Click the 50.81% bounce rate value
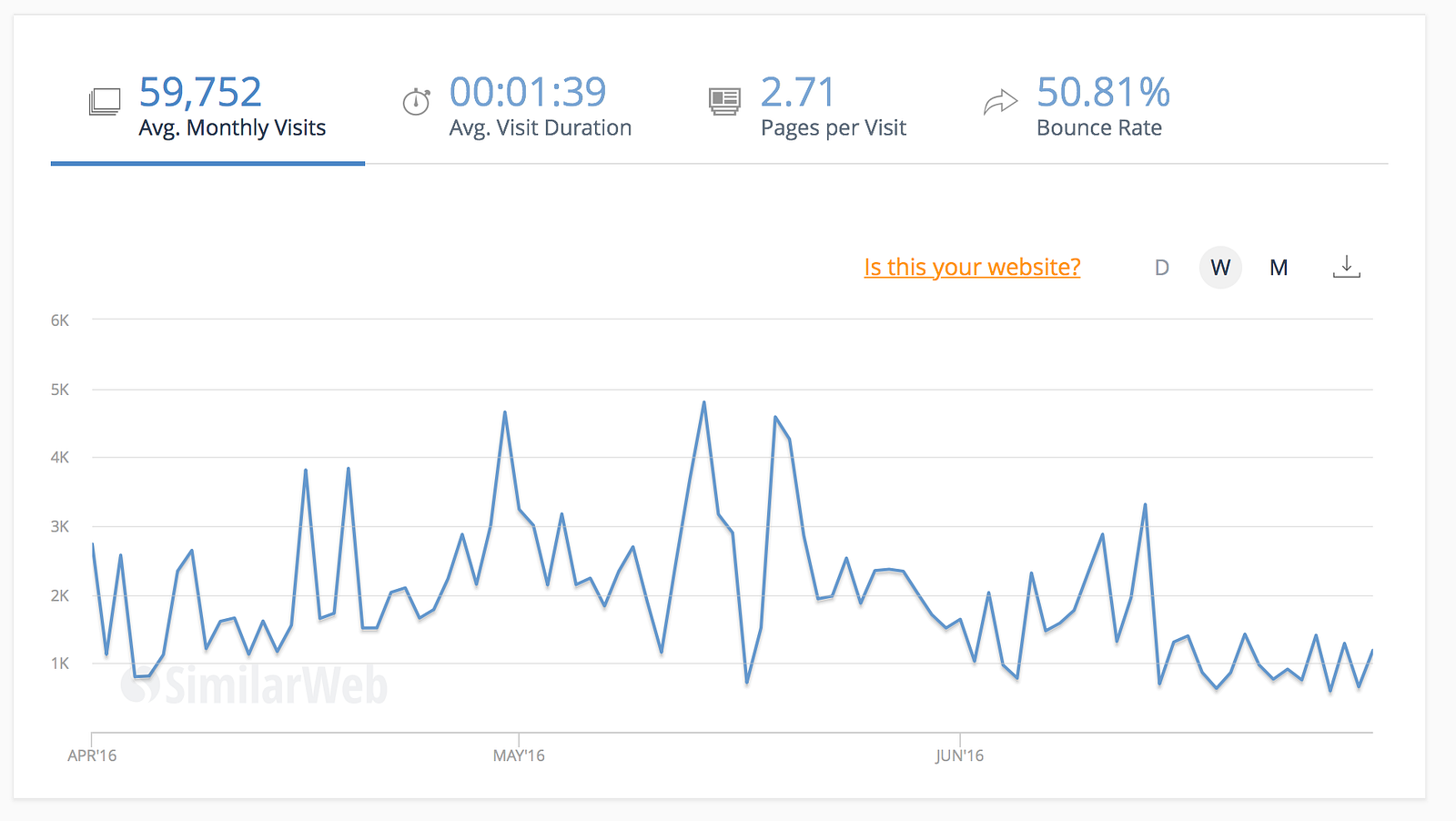This screenshot has height=821, width=1456. [x=1103, y=92]
